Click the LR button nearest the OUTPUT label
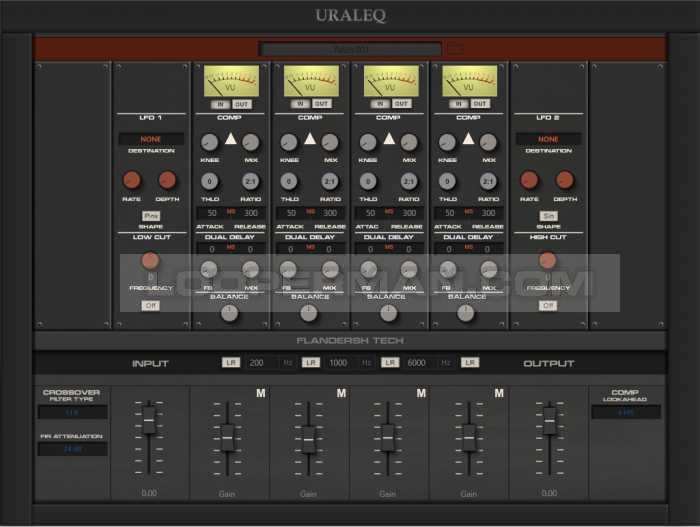Screen dimensions: 700x527 (x=470, y=363)
